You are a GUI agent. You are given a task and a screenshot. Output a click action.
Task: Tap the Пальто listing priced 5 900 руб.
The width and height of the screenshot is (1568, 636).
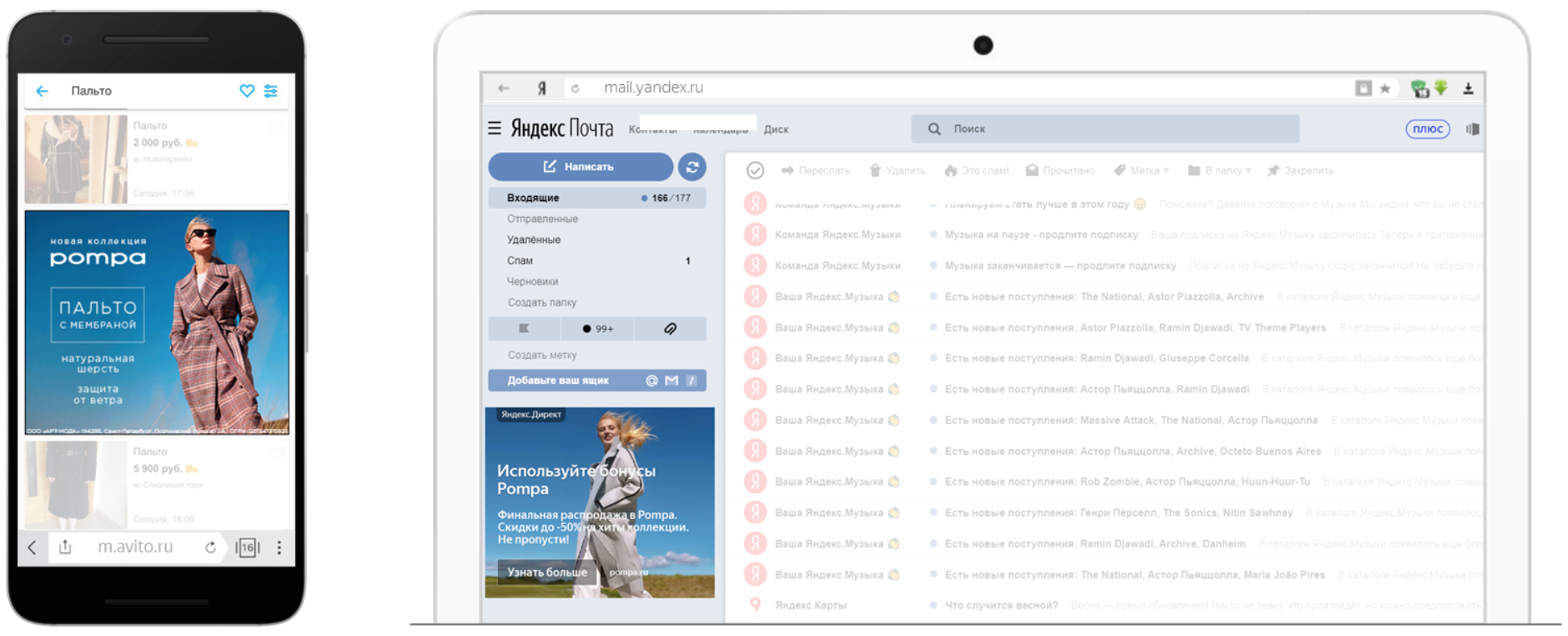pyautogui.click(x=157, y=485)
